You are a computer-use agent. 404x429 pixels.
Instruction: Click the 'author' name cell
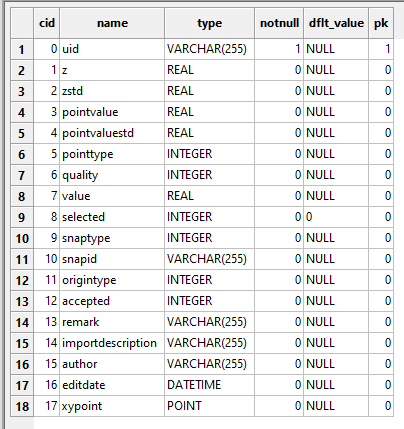coord(112,364)
